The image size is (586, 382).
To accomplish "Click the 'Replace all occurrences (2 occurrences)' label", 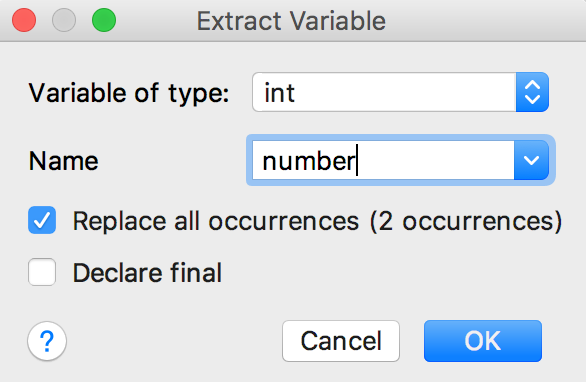I will tap(317, 221).
